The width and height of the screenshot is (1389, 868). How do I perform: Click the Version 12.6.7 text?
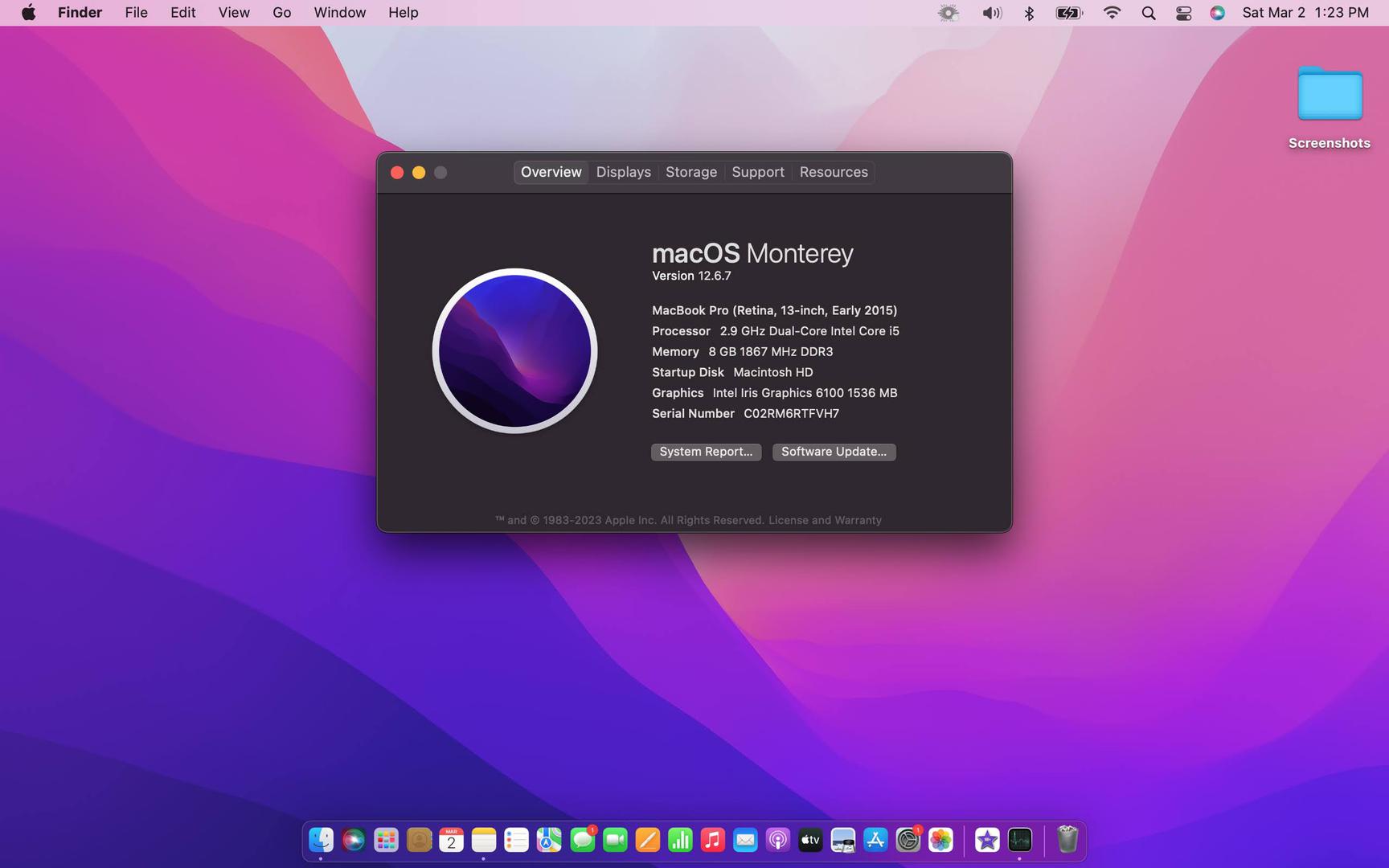pyautogui.click(x=691, y=276)
